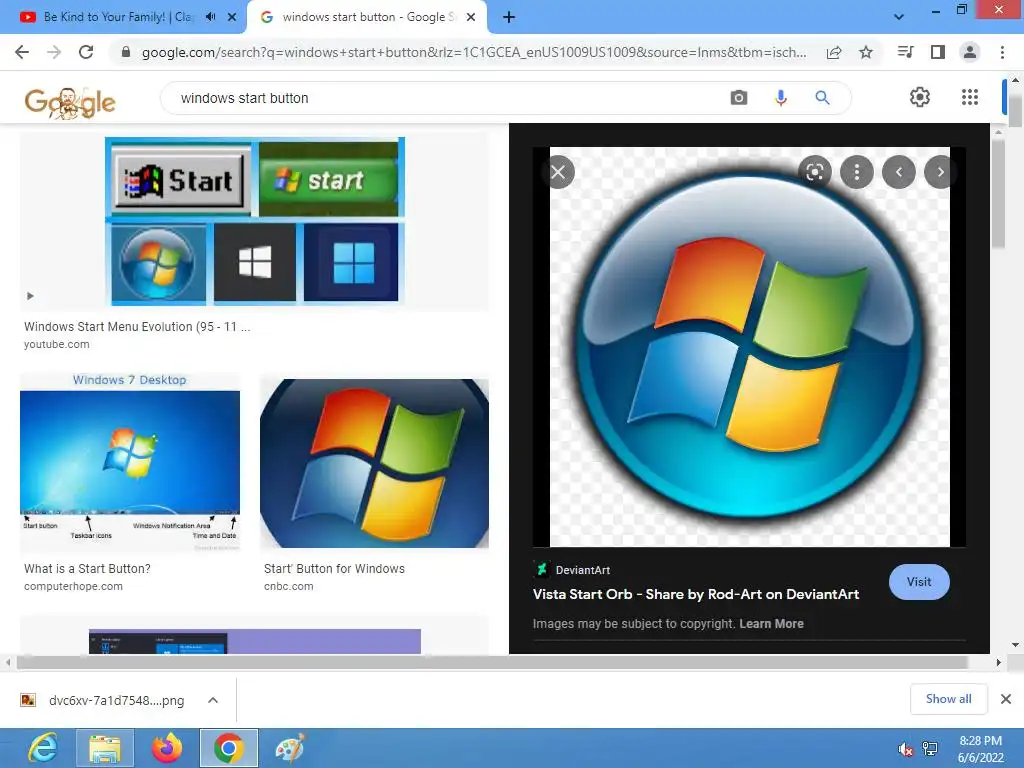Close the image preview panel
This screenshot has width=1024, height=768.
tap(558, 172)
